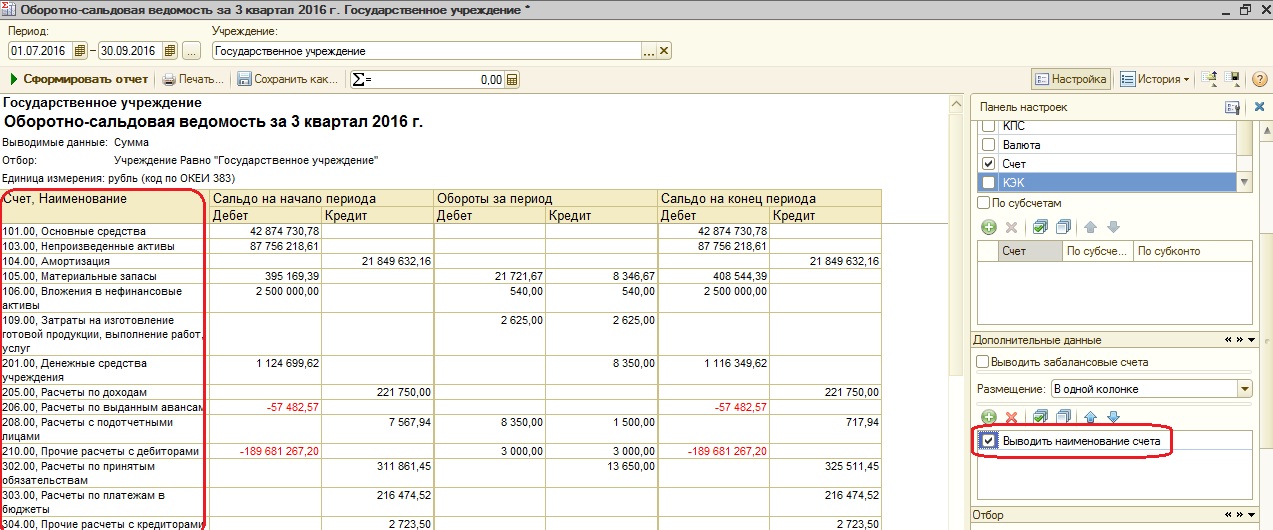Enable the По субсчетам checkbox
The width and height of the screenshot is (1273, 530).
(983, 203)
